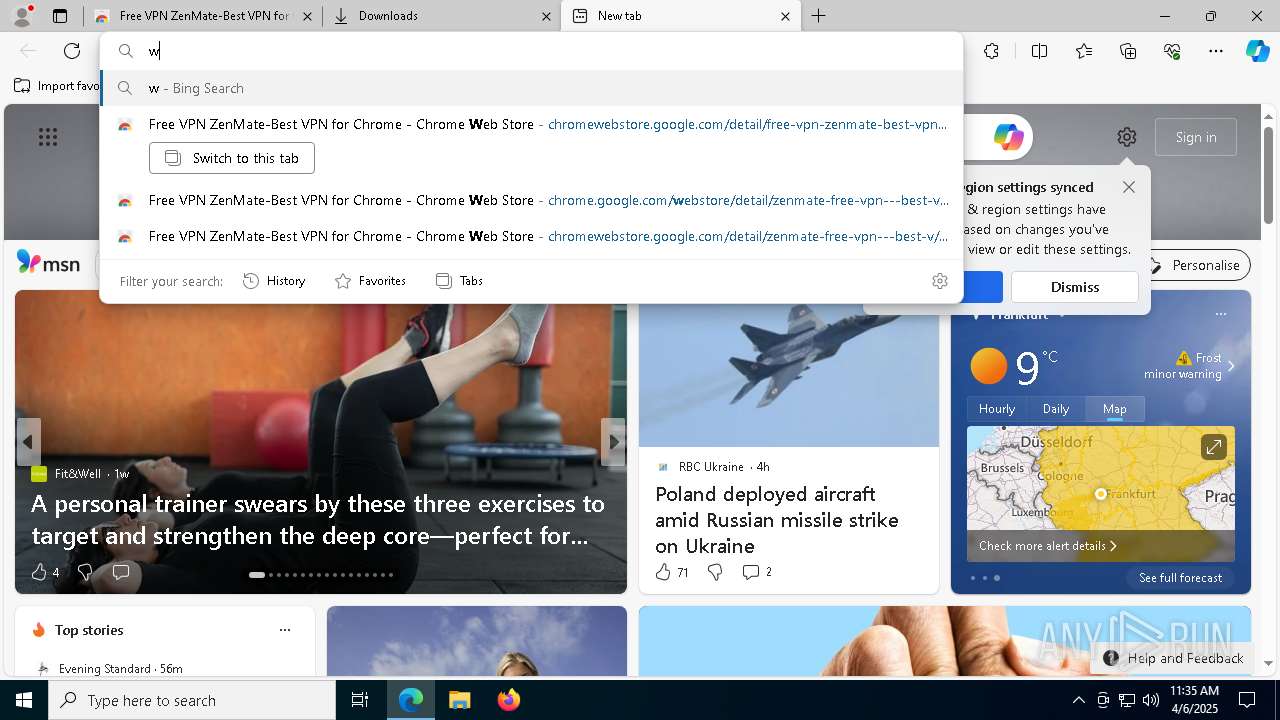This screenshot has width=1280, height=720.
Task: Filter suggestions by Favorites
Action: click(x=370, y=281)
